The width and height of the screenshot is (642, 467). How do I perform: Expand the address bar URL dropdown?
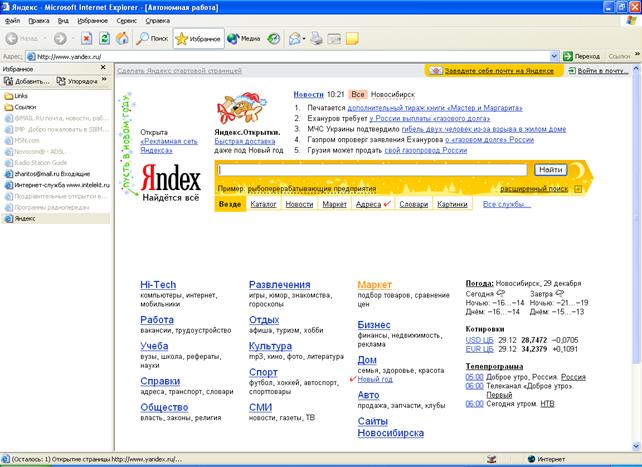coord(556,57)
